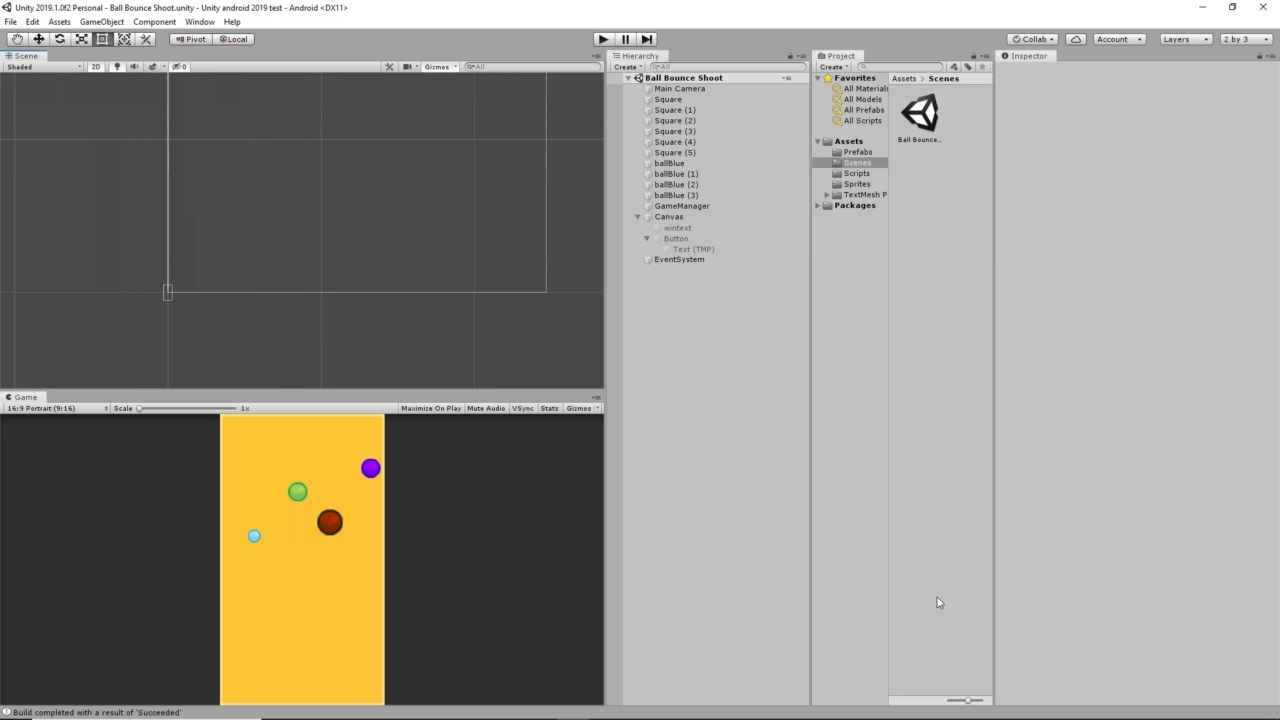Click Search by Label icon in Project
The width and height of the screenshot is (1280, 720).
click(968, 67)
